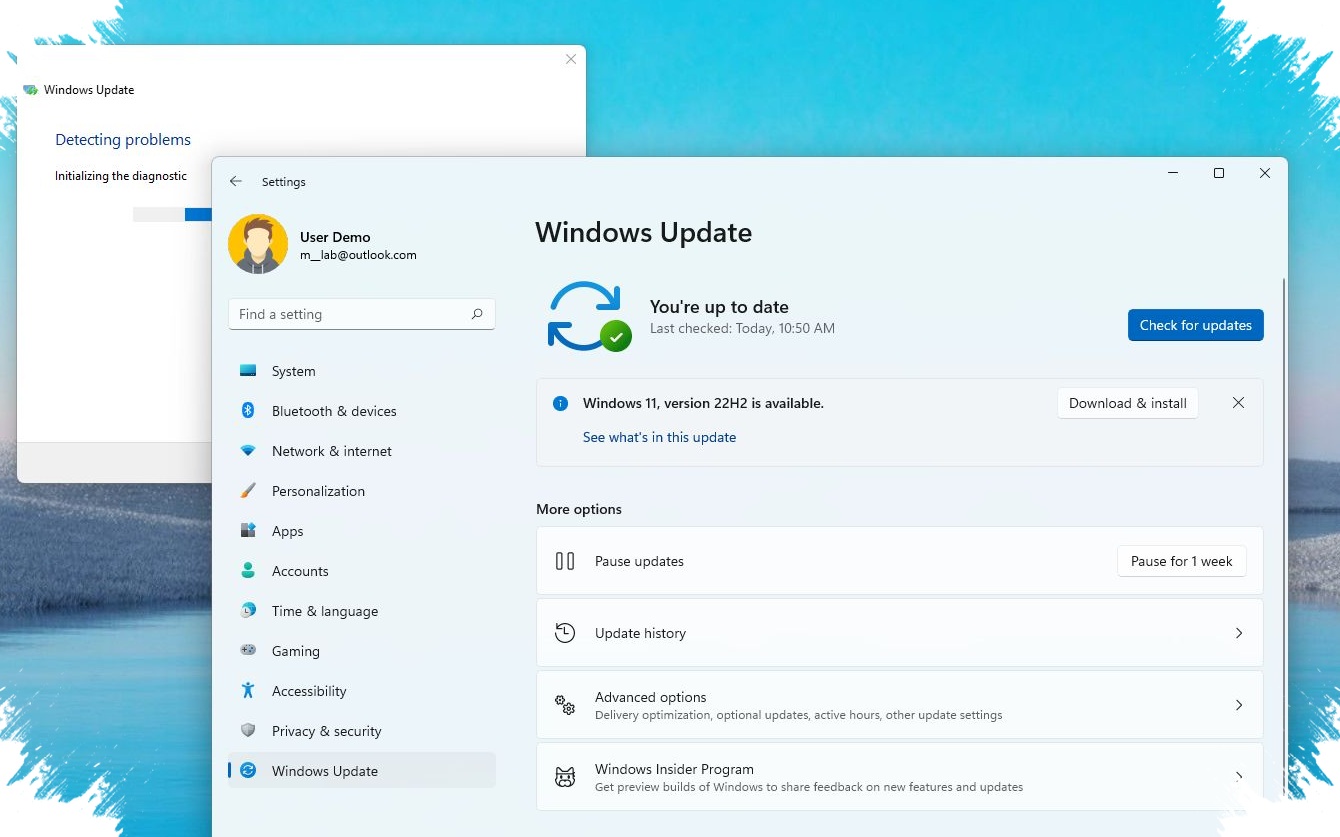Open the Windows Insider Program row
The height and width of the screenshot is (837, 1340).
[900, 777]
